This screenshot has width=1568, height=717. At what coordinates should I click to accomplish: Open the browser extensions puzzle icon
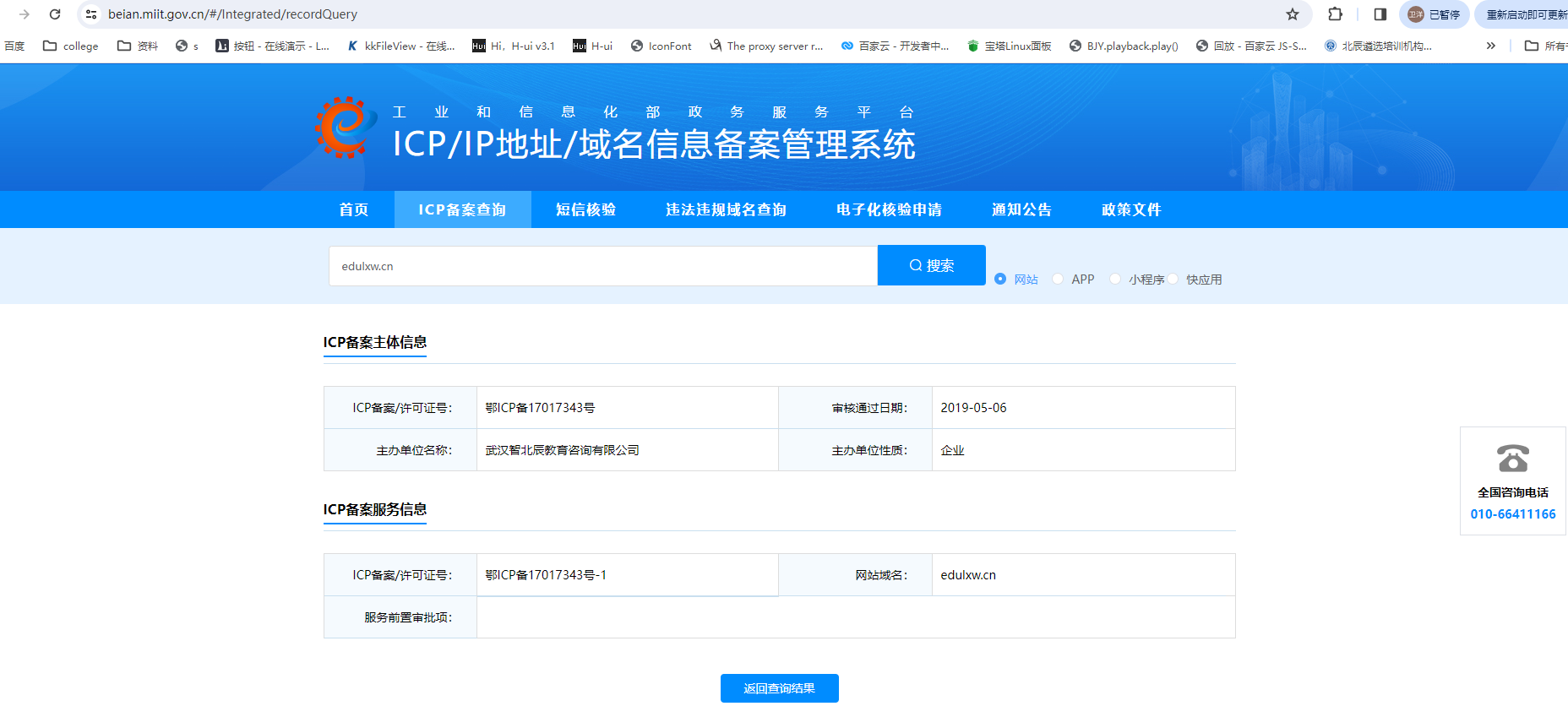coord(1336,14)
